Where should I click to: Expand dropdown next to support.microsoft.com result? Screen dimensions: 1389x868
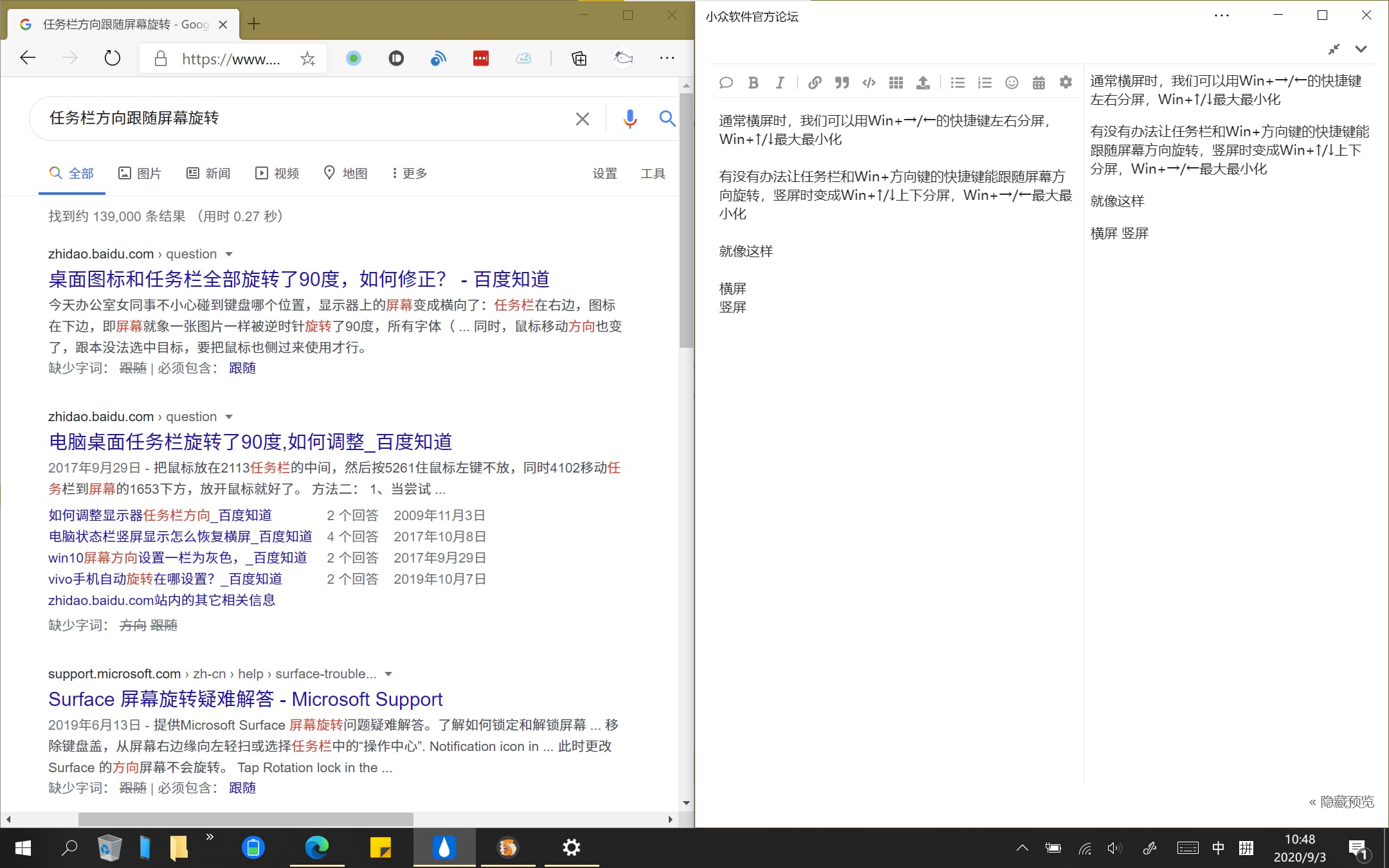388,674
